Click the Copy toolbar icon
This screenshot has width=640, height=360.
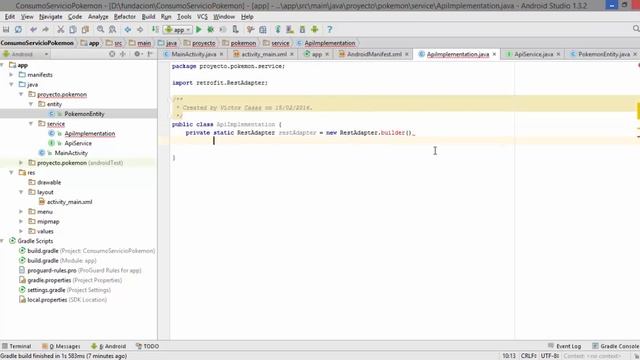click(73, 29)
